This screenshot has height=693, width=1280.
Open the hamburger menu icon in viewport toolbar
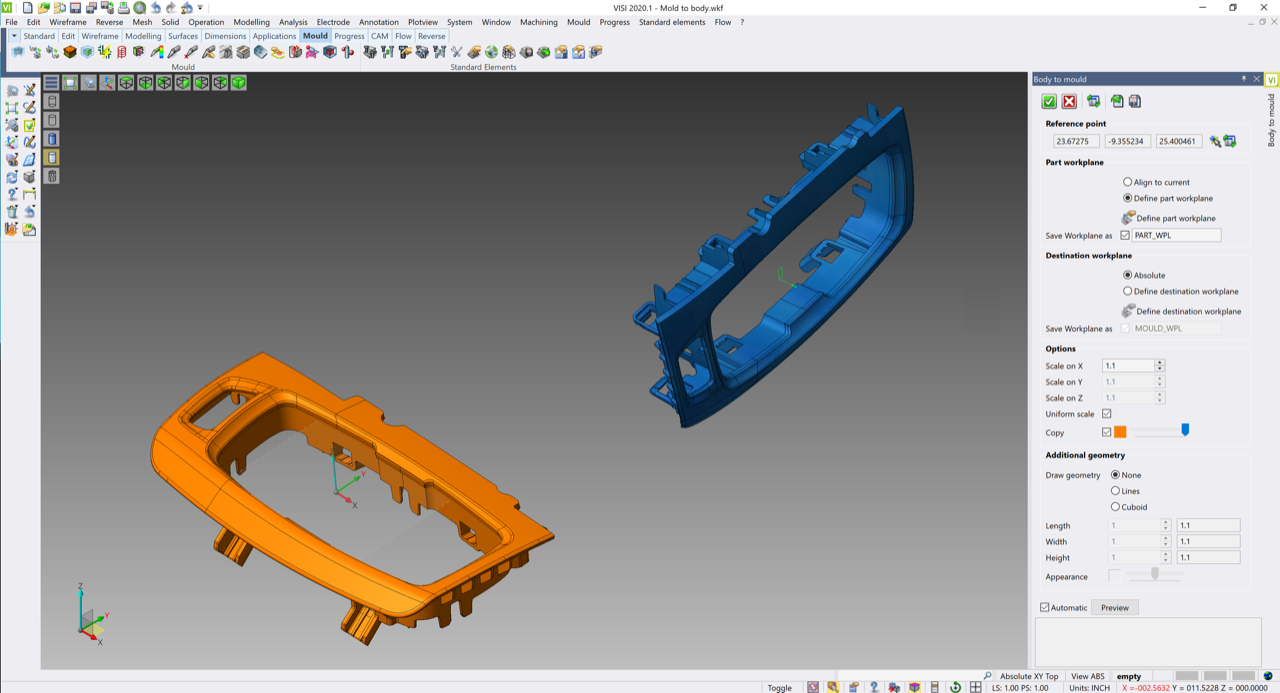tap(51, 83)
